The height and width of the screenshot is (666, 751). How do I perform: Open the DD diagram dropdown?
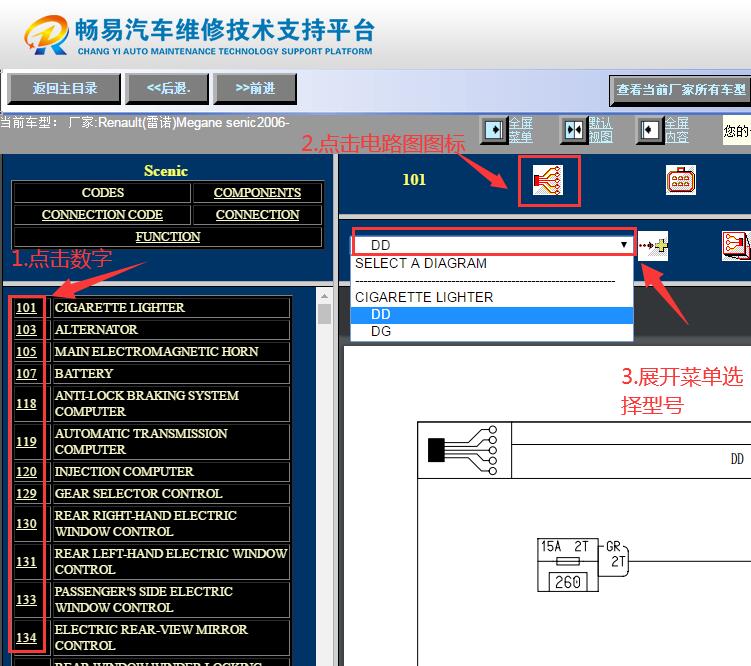pyautogui.click(x=494, y=245)
